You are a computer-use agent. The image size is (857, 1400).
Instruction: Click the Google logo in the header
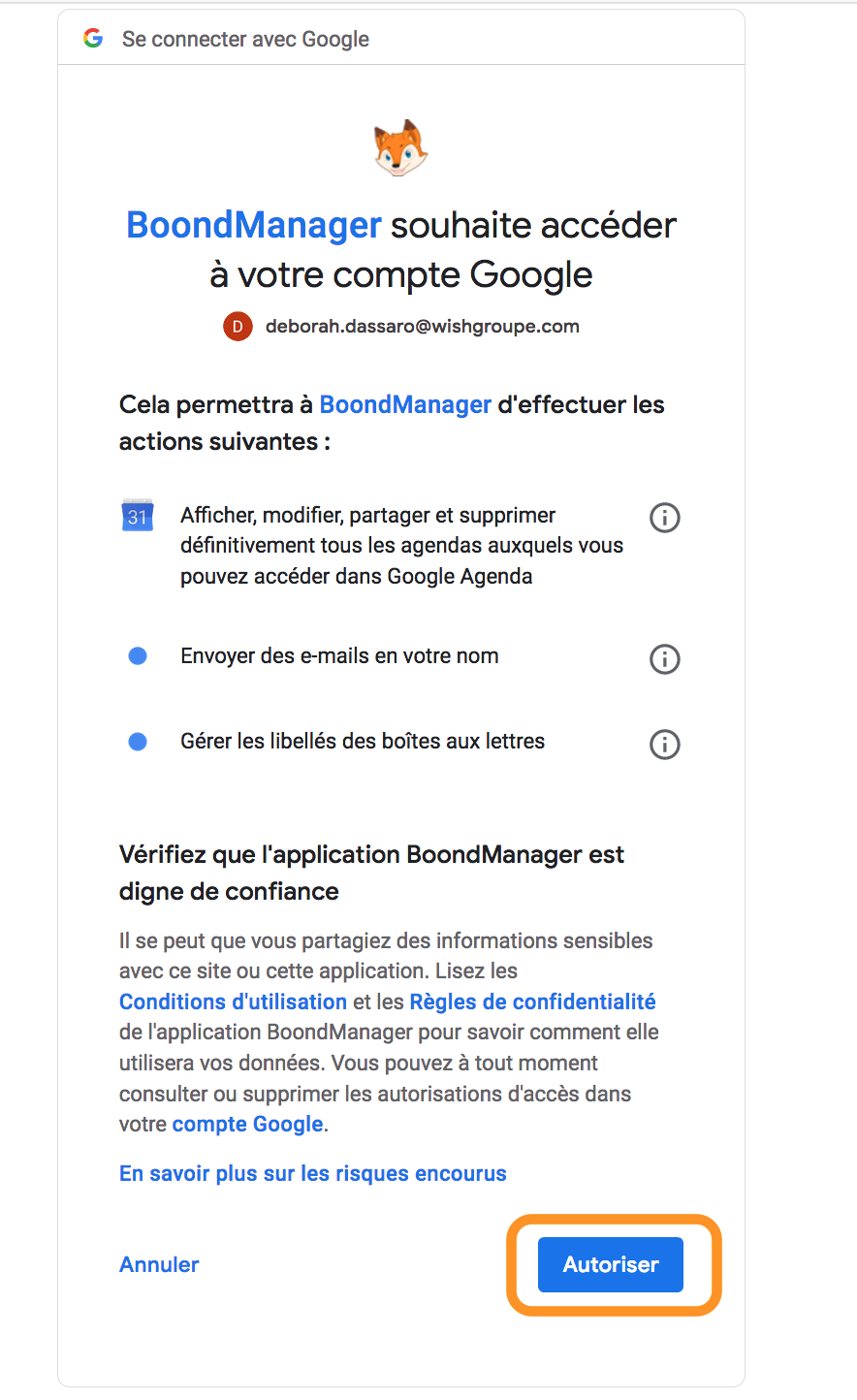(x=93, y=39)
